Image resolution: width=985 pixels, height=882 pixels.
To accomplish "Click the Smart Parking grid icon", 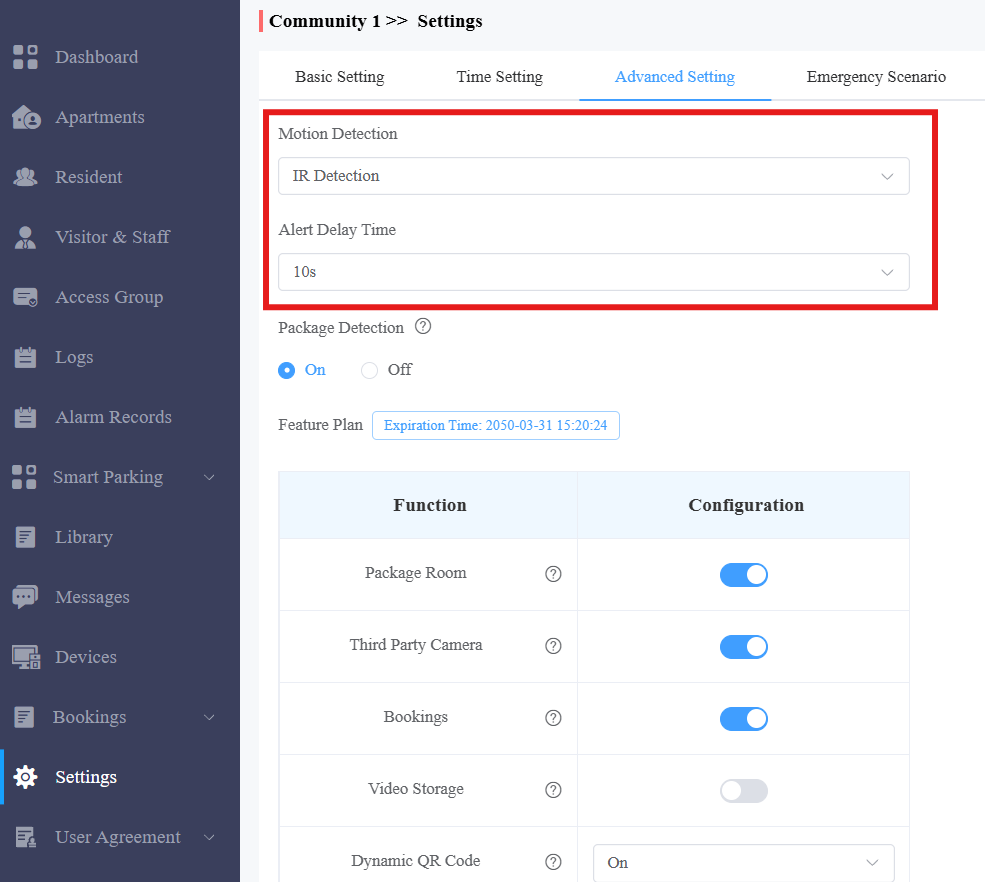I will (24, 477).
